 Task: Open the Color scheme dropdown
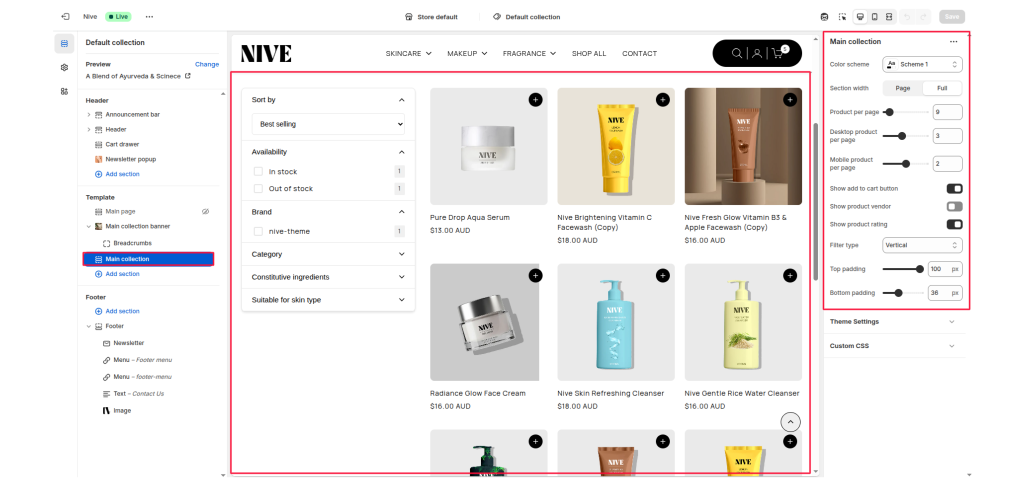pos(922,64)
